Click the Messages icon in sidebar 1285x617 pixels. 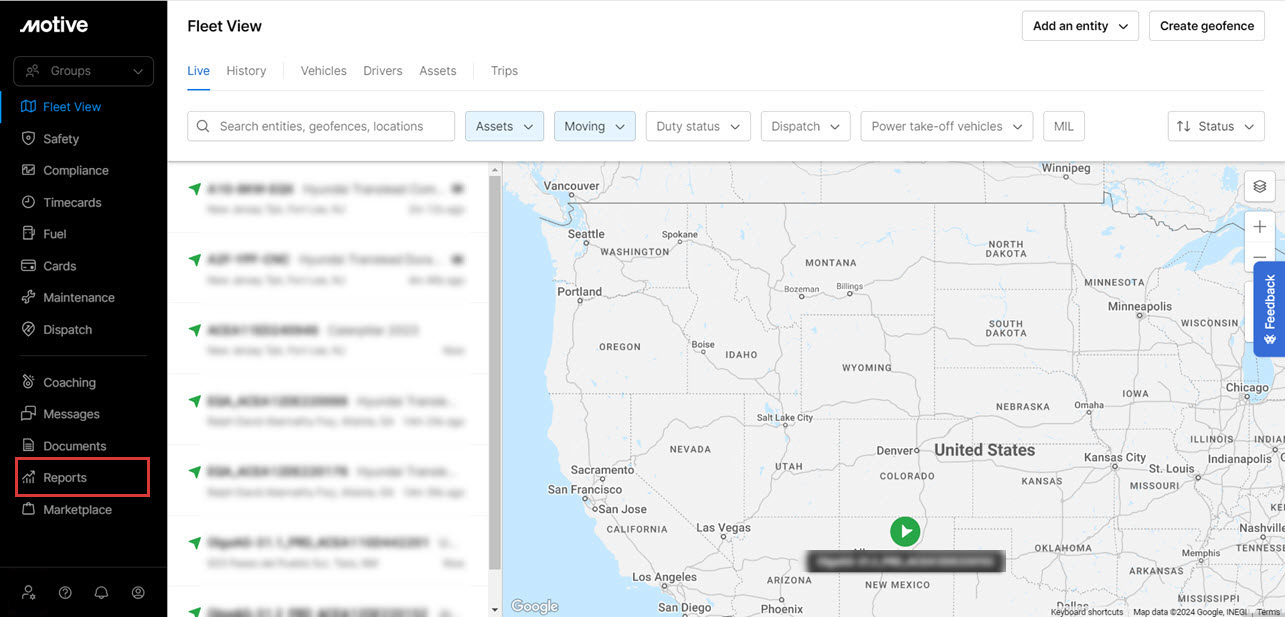point(28,414)
